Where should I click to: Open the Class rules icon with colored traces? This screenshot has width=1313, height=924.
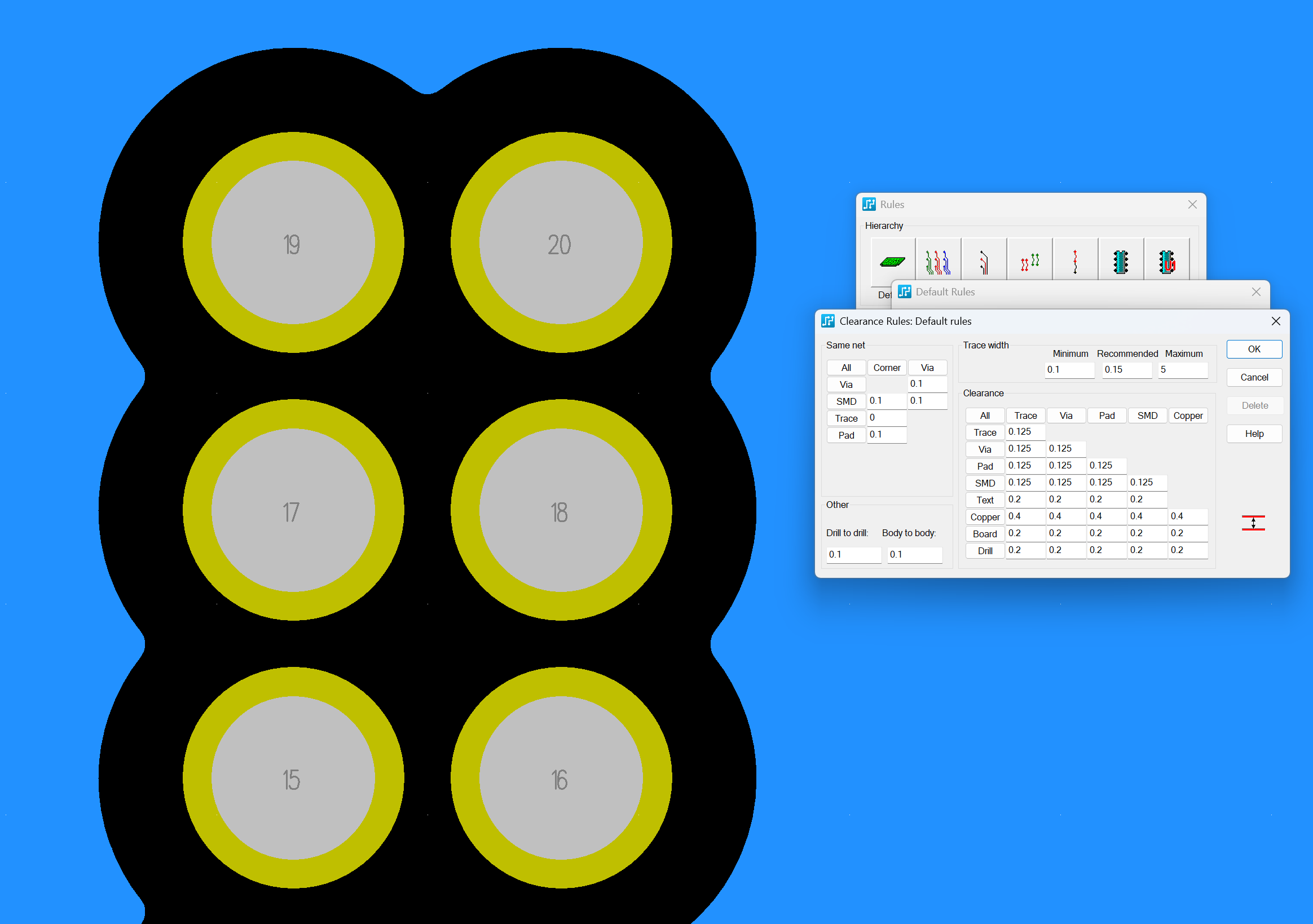pyautogui.click(x=938, y=262)
